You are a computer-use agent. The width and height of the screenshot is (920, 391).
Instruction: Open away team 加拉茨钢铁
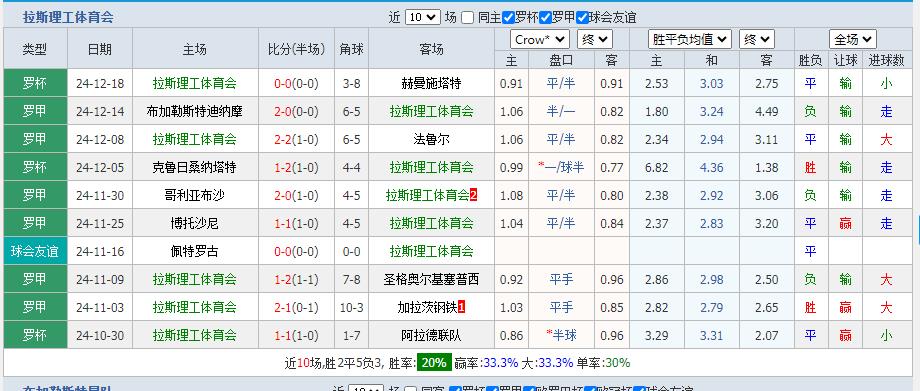(x=427, y=307)
